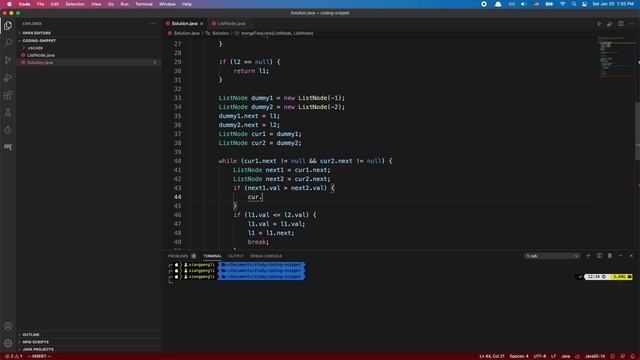Open editor More Actions ellipsis
Screen dimensions: 640x360
click(x=631, y=24)
